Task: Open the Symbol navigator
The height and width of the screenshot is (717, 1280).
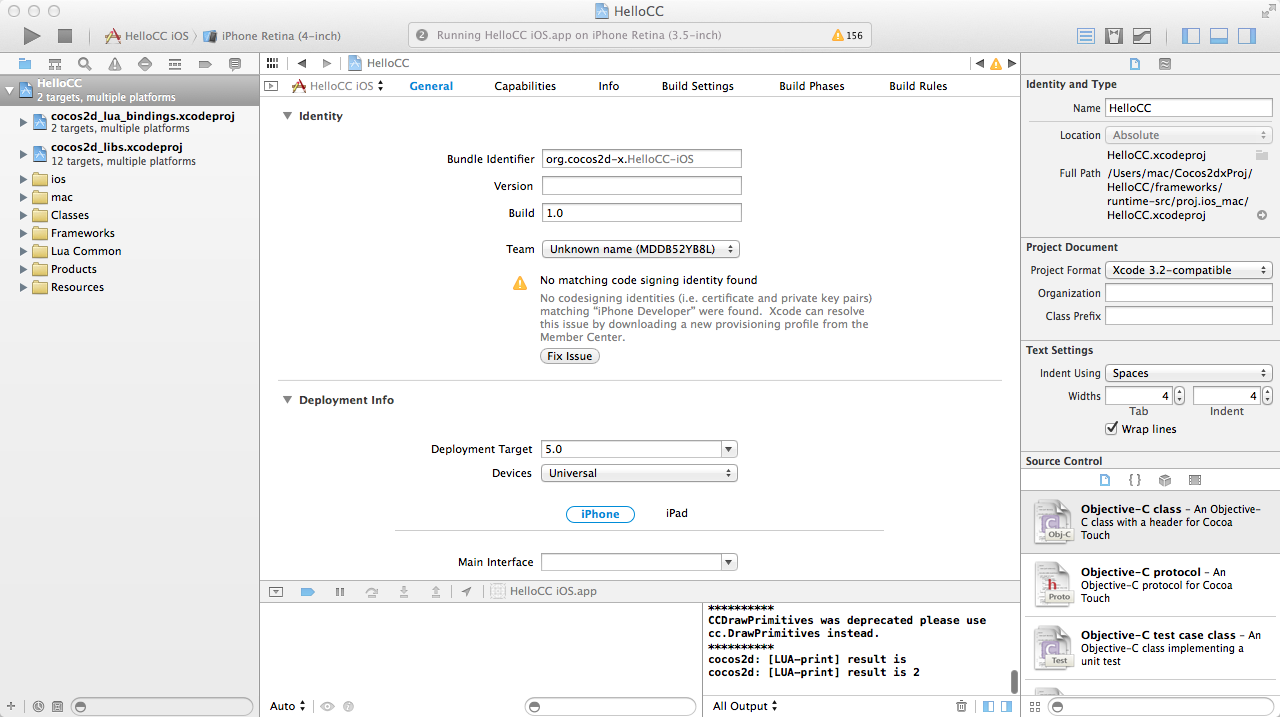Action: pos(55,64)
